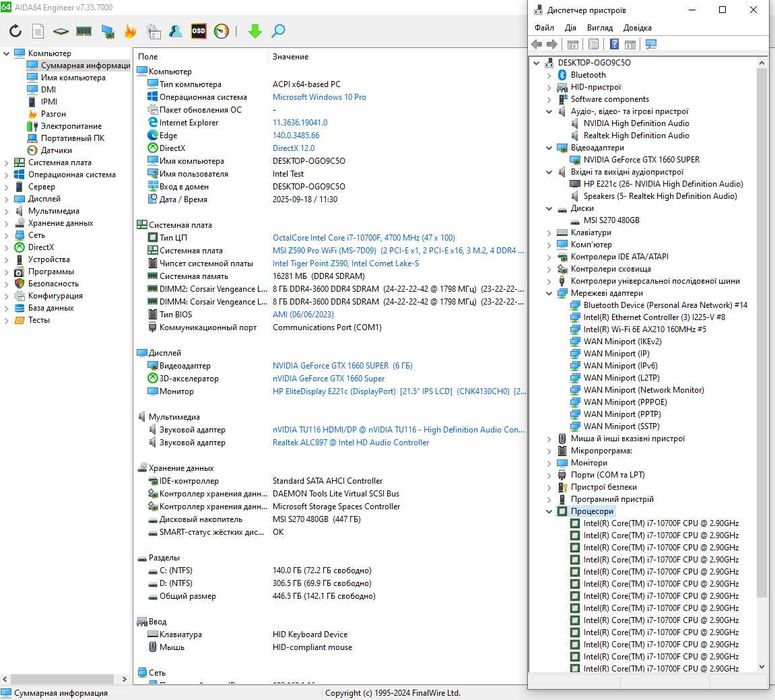Open the Дія menu in Device Manager
The height and width of the screenshot is (700, 775).
[570, 28]
